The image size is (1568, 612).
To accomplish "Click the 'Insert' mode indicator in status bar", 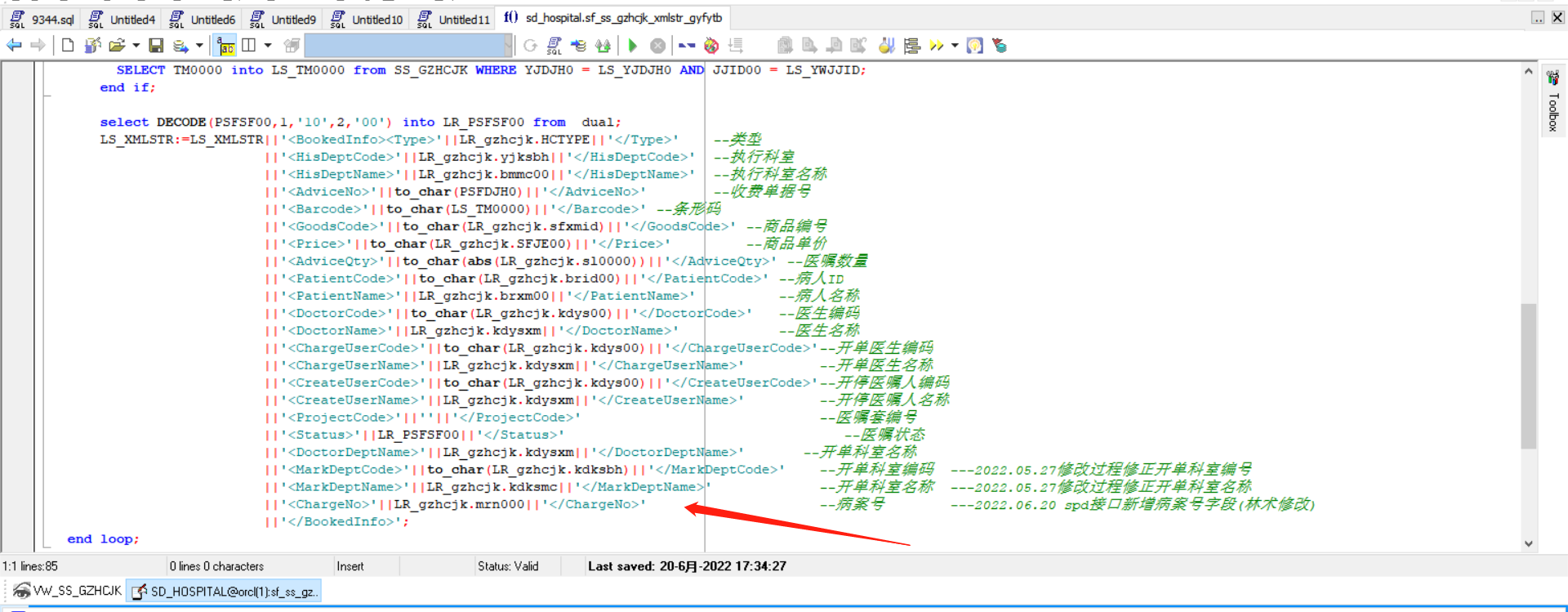I will (350, 566).
